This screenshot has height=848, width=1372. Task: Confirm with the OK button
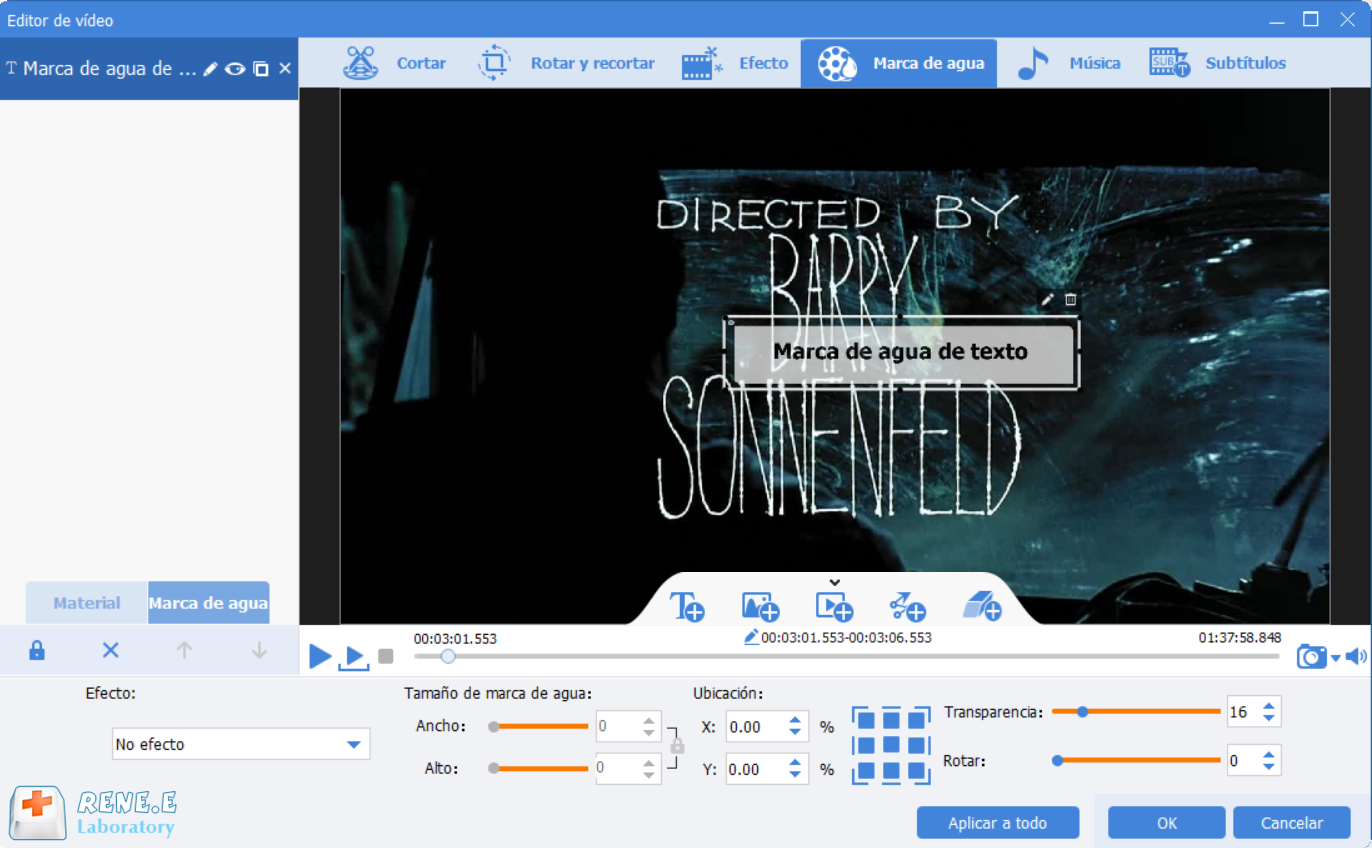coord(1167,823)
